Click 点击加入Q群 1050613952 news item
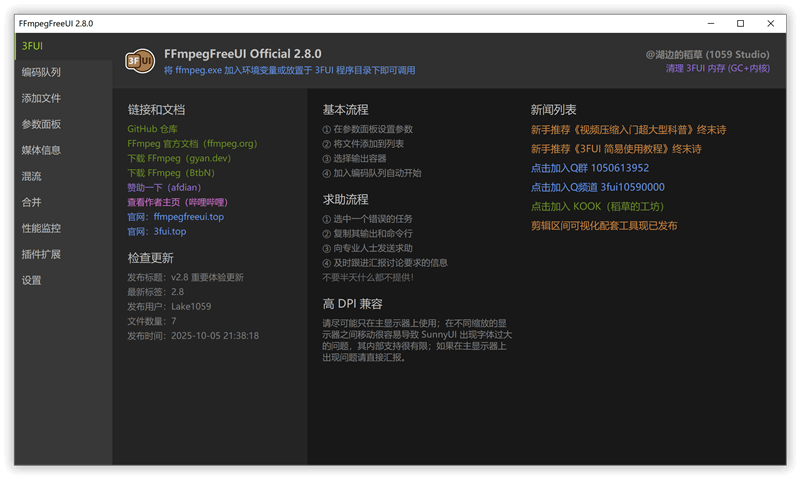Image resolution: width=800 pixels, height=479 pixels. pos(590,168)
